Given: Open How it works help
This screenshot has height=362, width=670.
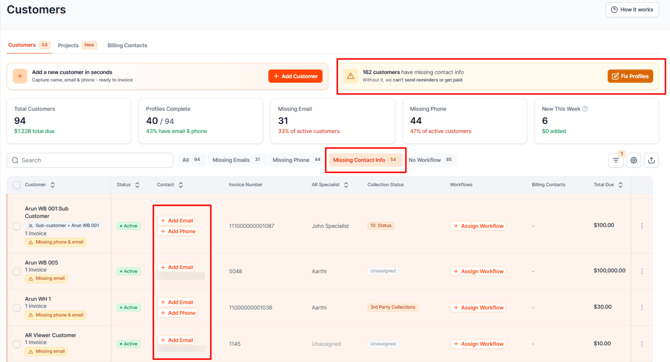Looking at the screenshot, I should (632, 9).
